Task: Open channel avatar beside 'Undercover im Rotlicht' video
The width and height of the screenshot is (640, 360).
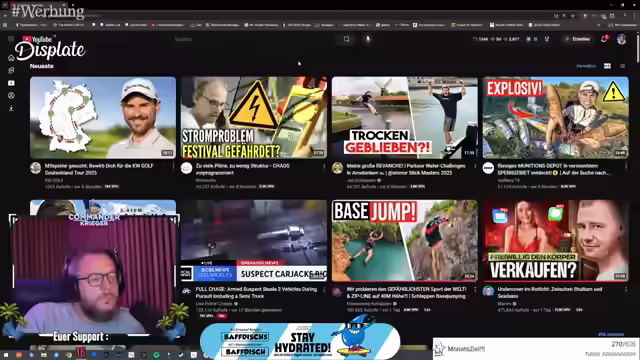Action: coord(488,291)
